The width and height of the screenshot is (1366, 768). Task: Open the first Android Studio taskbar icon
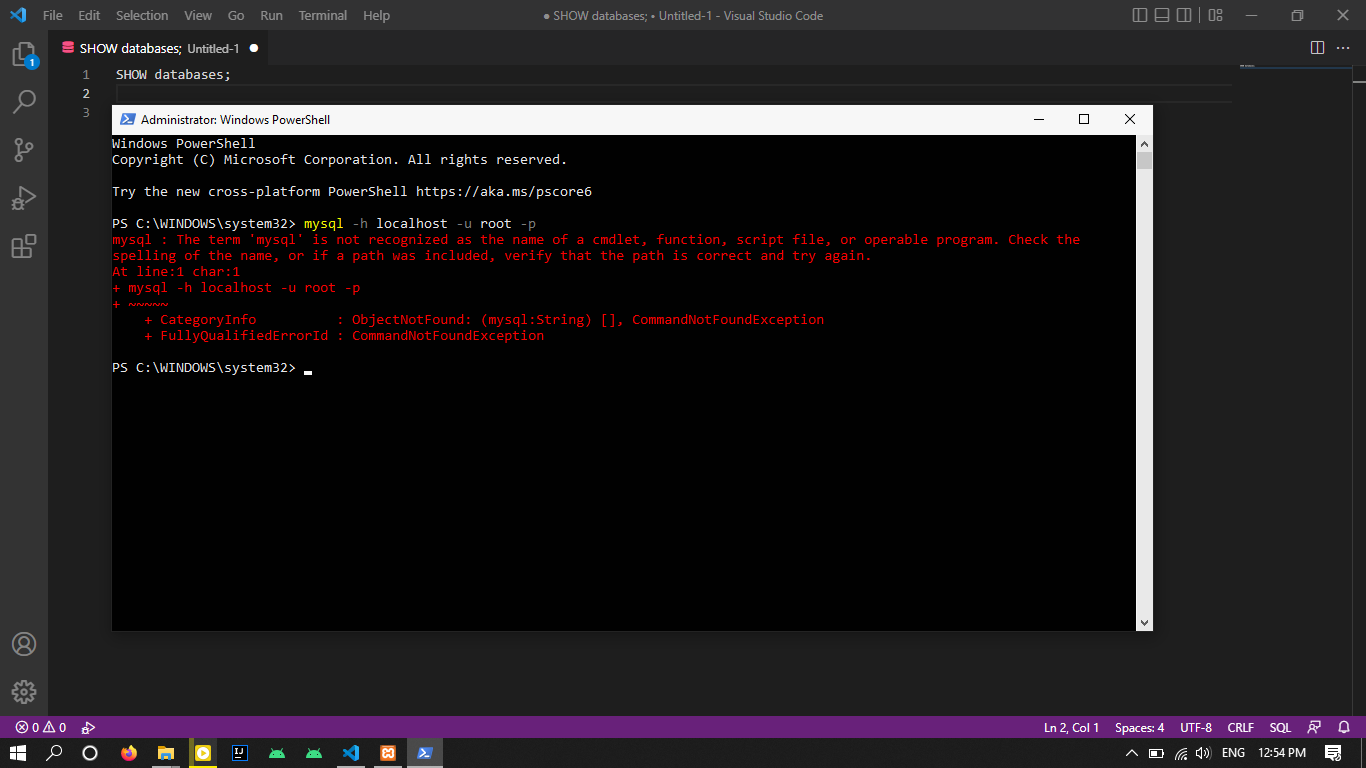pos(277,753)
